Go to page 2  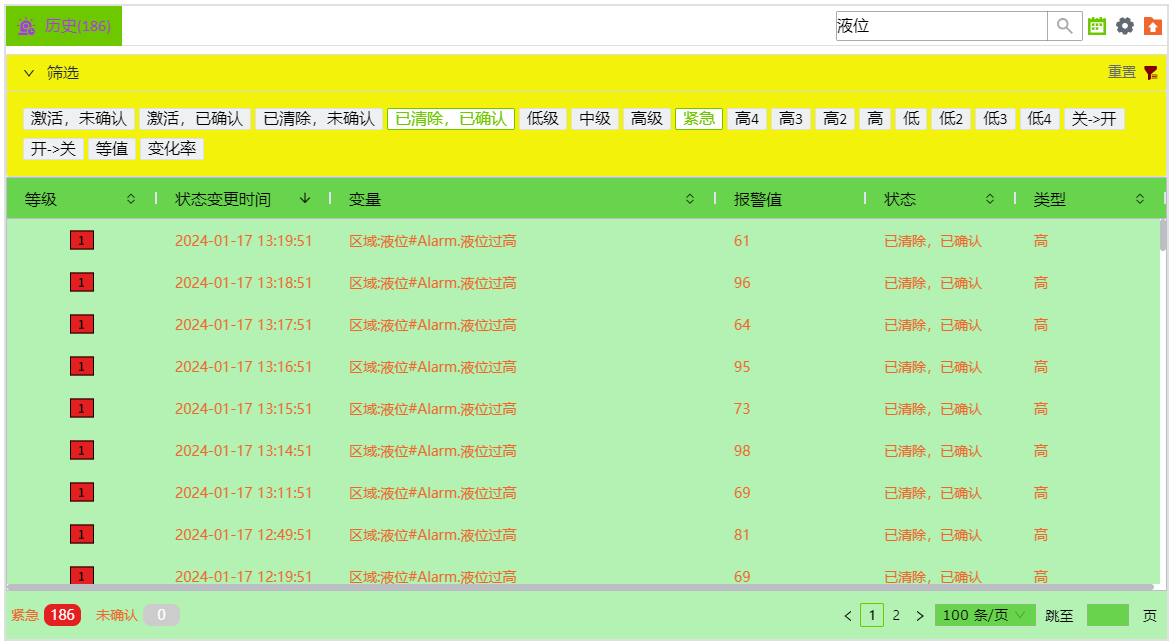click(x=896, y=616)
